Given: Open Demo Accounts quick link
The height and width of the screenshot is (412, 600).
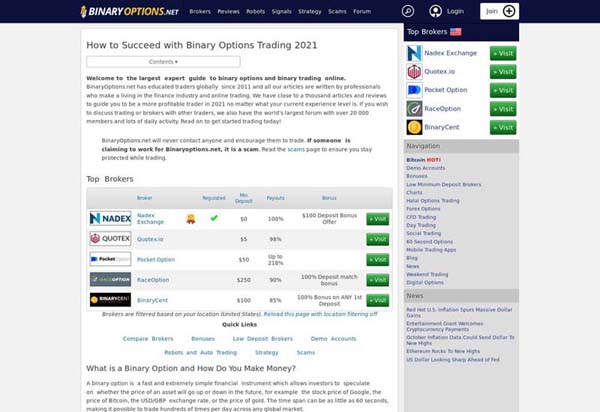Looking at the screenshot, I should pyautogui.click(x=333, y=339).
